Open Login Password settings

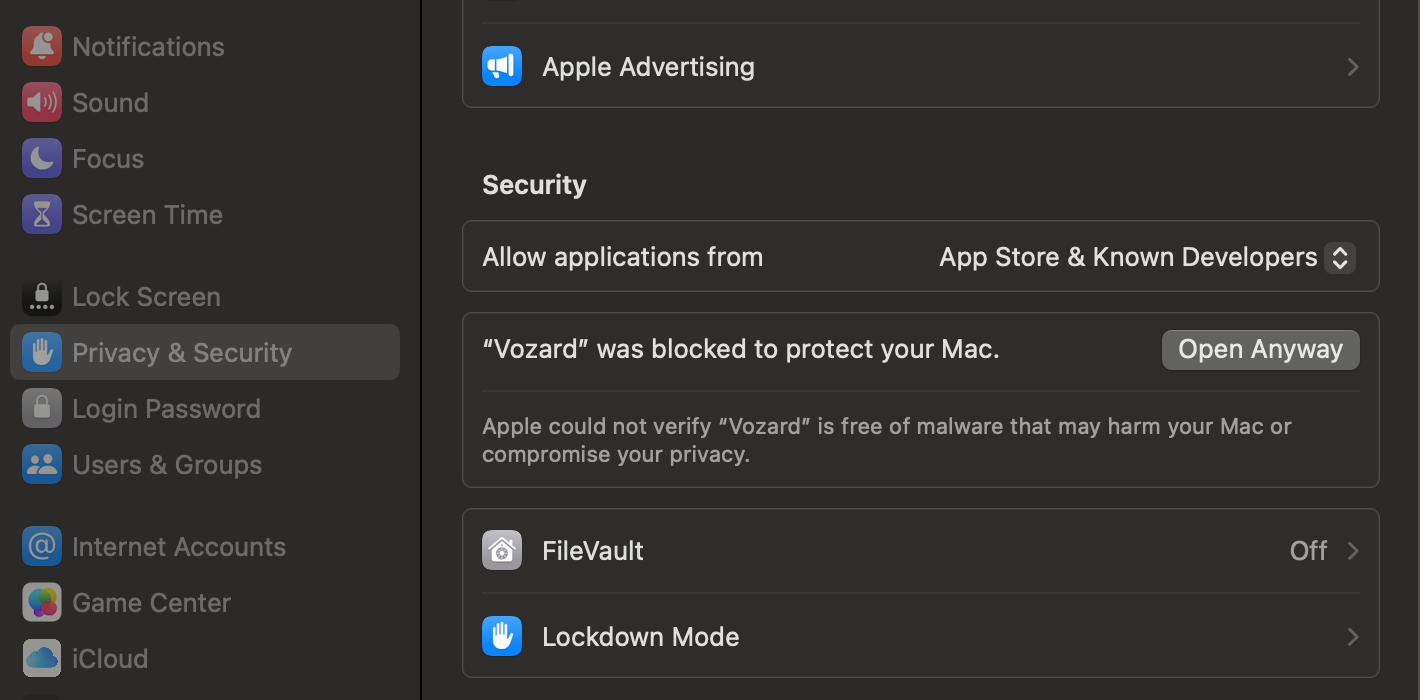(x=166, y=408)
